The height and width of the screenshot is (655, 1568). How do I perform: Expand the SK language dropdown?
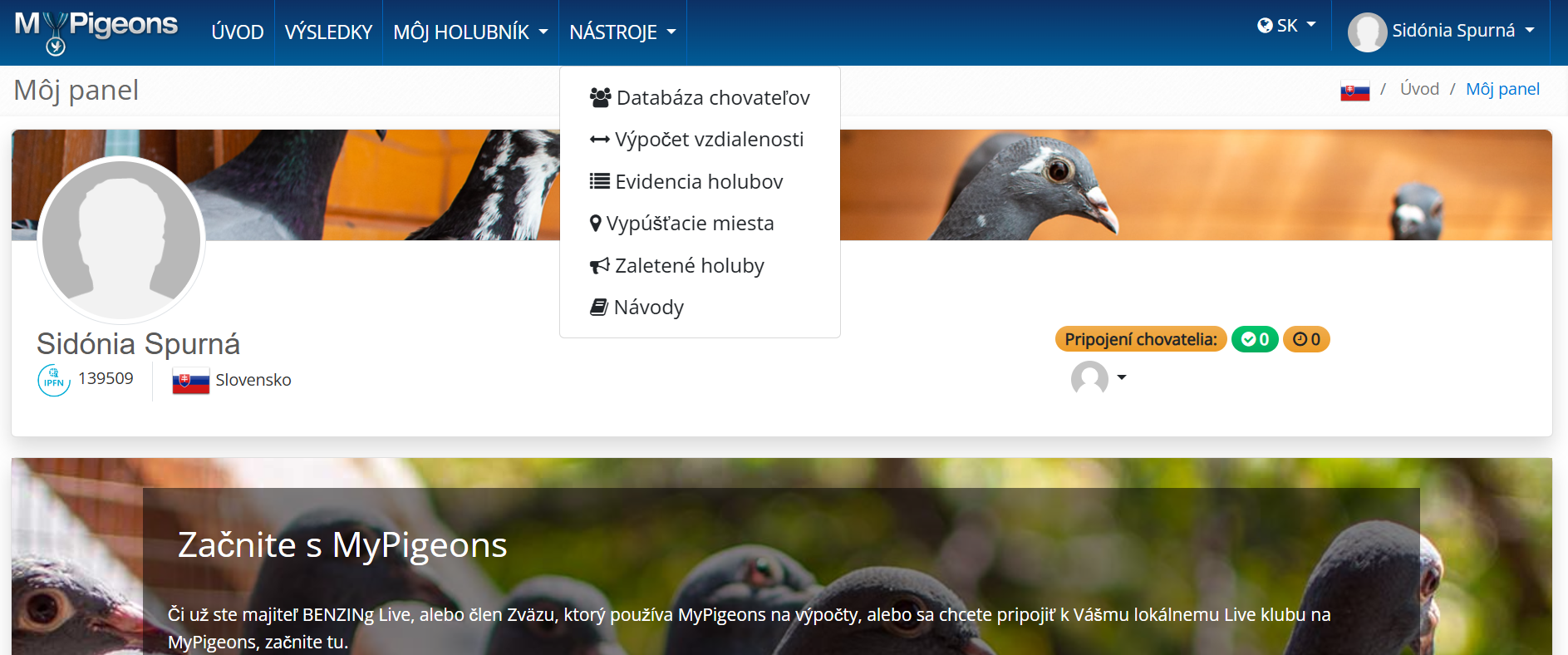1286,26
